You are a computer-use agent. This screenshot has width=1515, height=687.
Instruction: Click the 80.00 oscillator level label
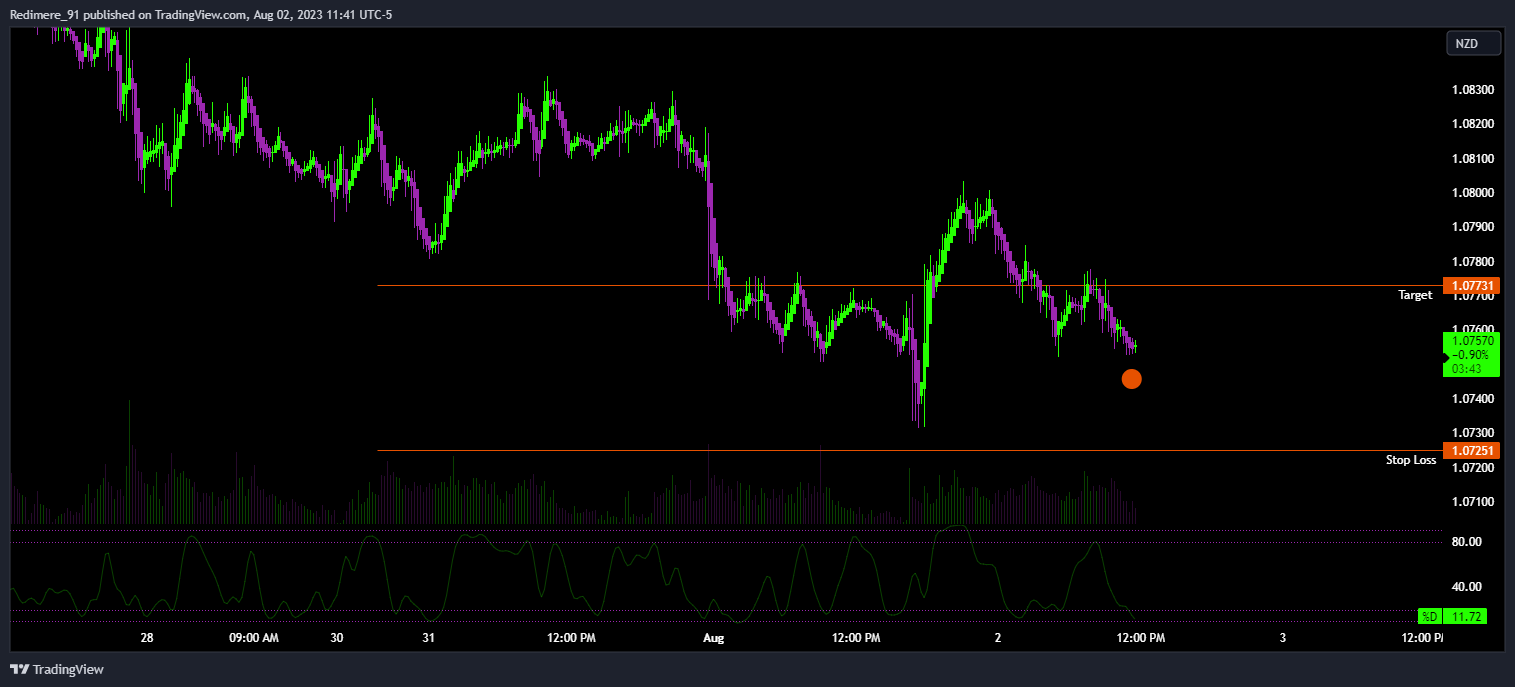(1467, 542)
